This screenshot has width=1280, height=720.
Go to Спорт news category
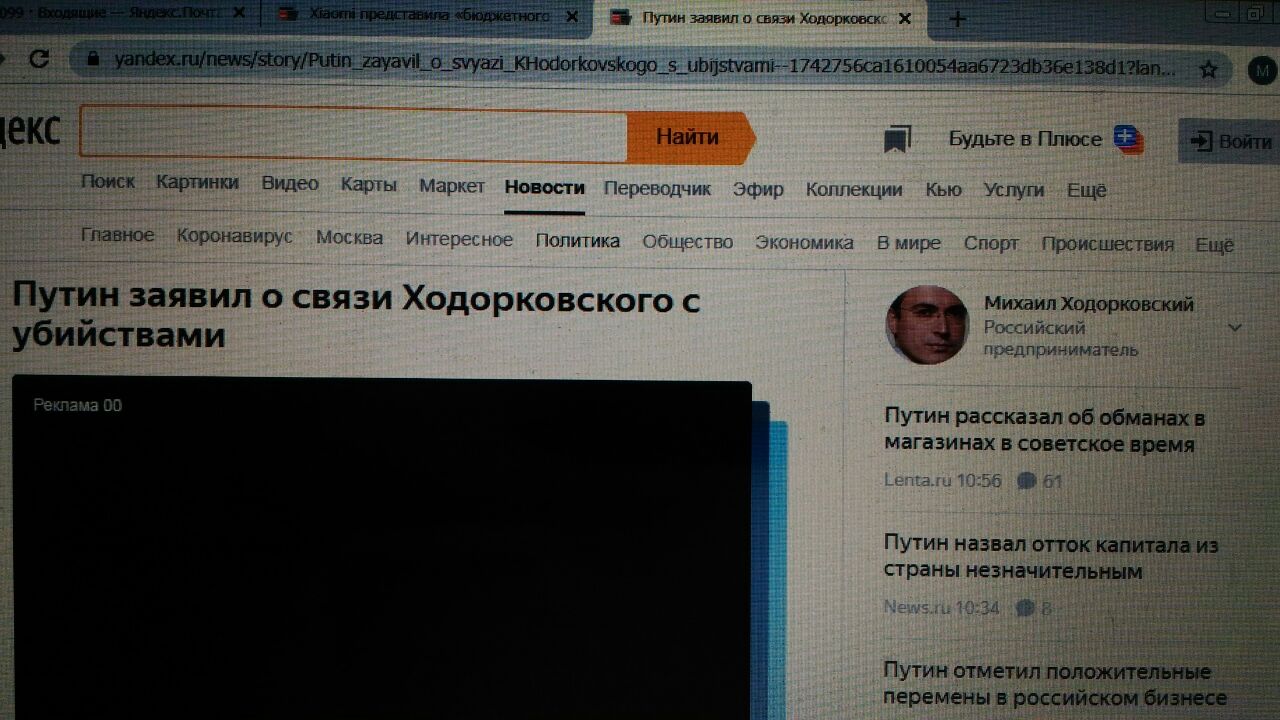click(x=991, y=243)
